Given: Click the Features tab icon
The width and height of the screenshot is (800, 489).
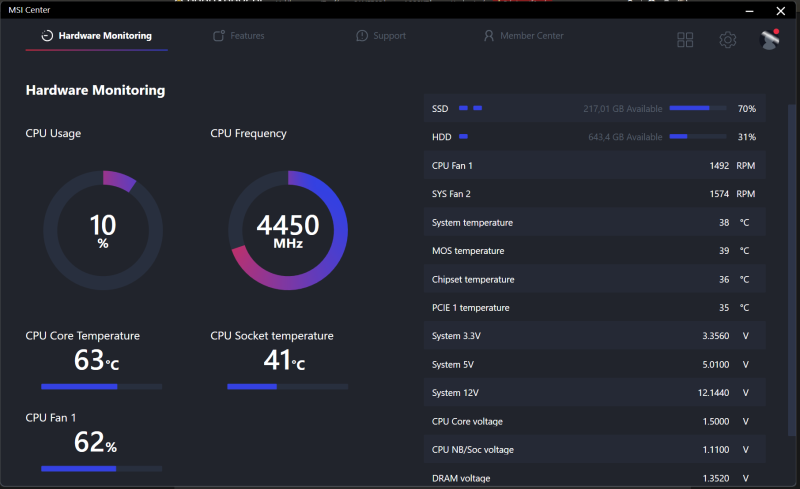Looking at the screenshot, I should [x=219, y=36].
